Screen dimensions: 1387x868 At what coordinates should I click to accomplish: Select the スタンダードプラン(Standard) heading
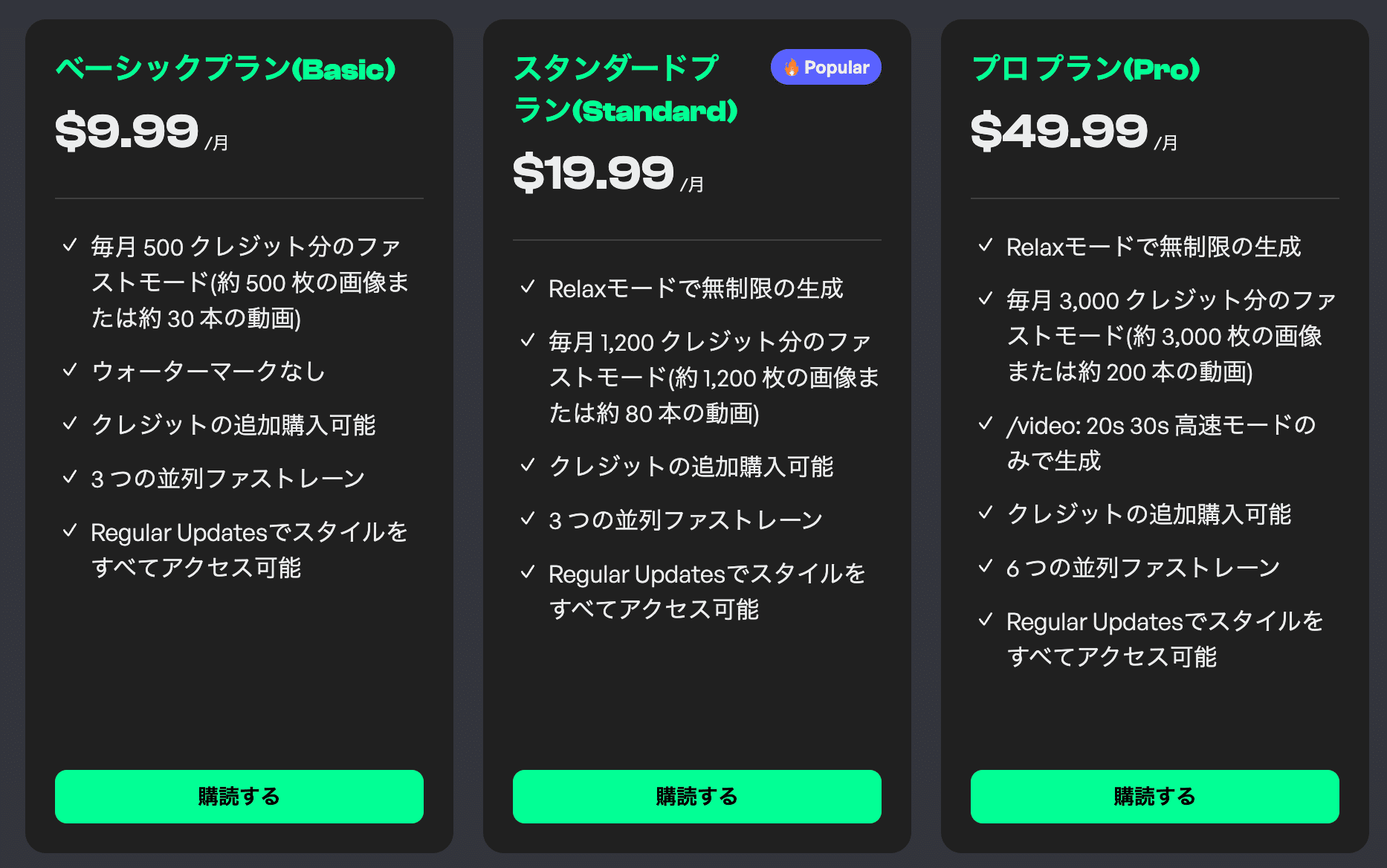[624, 89]
